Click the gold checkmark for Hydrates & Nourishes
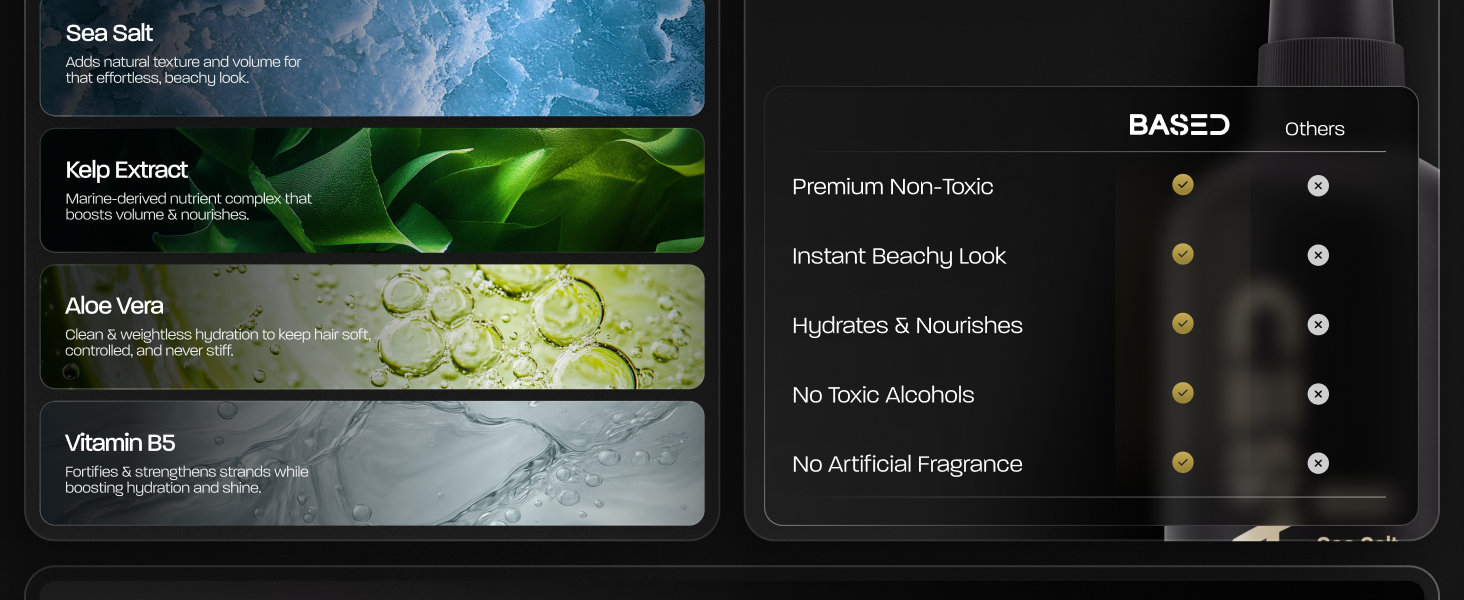The width and height of the screenshot is (1464, 600). (1183, 323)
